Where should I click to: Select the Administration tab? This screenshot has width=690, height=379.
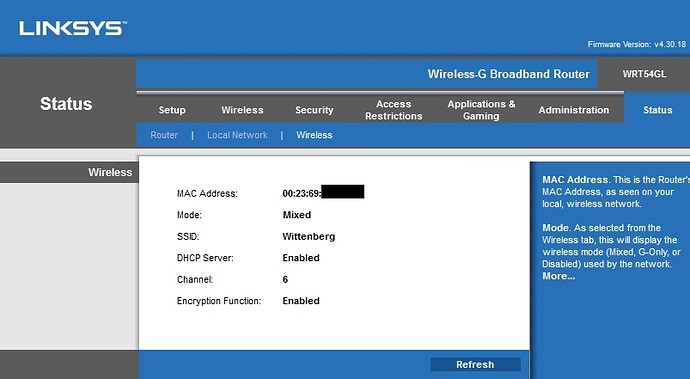point(574,110)
